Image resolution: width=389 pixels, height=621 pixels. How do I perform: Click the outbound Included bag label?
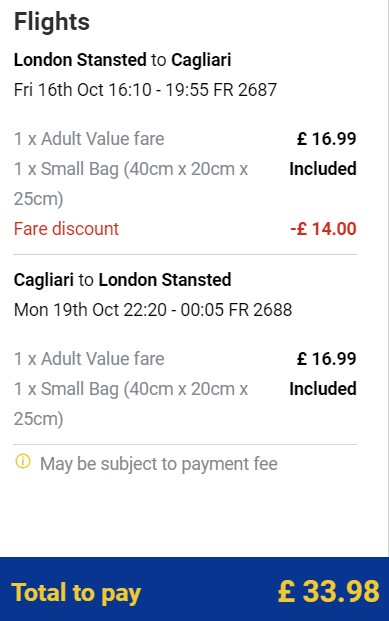pos(323,169)
